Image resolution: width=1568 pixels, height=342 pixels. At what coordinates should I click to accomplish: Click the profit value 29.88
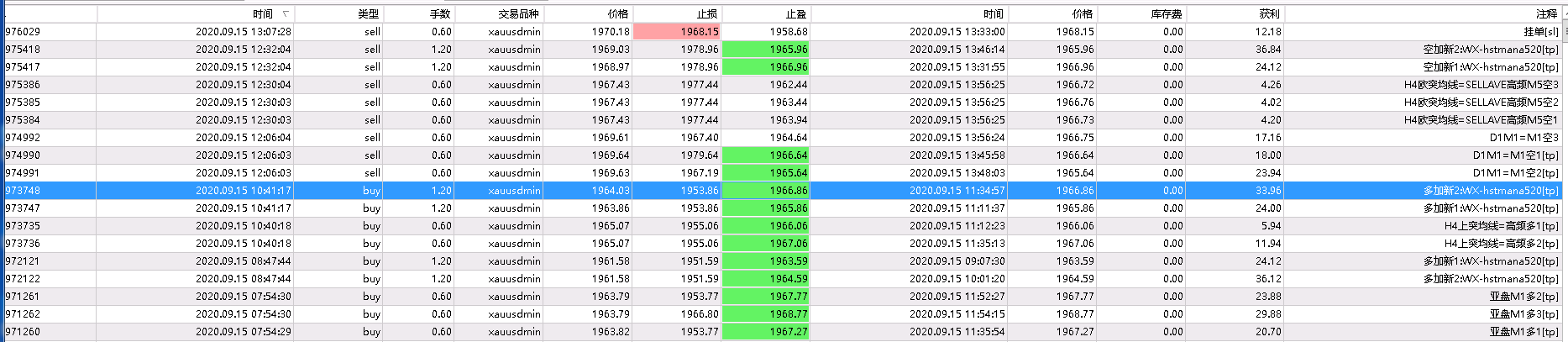click(1268, 313)
